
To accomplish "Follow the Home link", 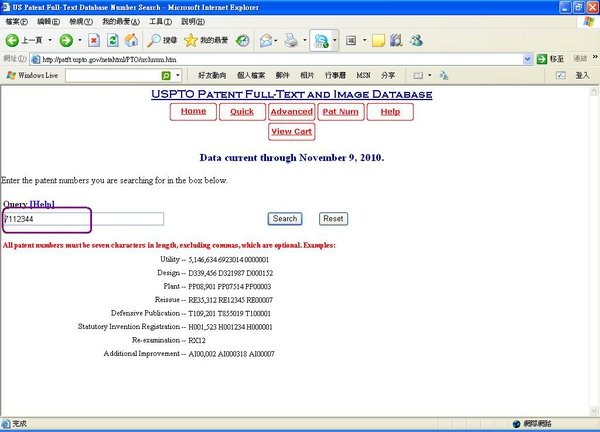I will coord(193,111).
